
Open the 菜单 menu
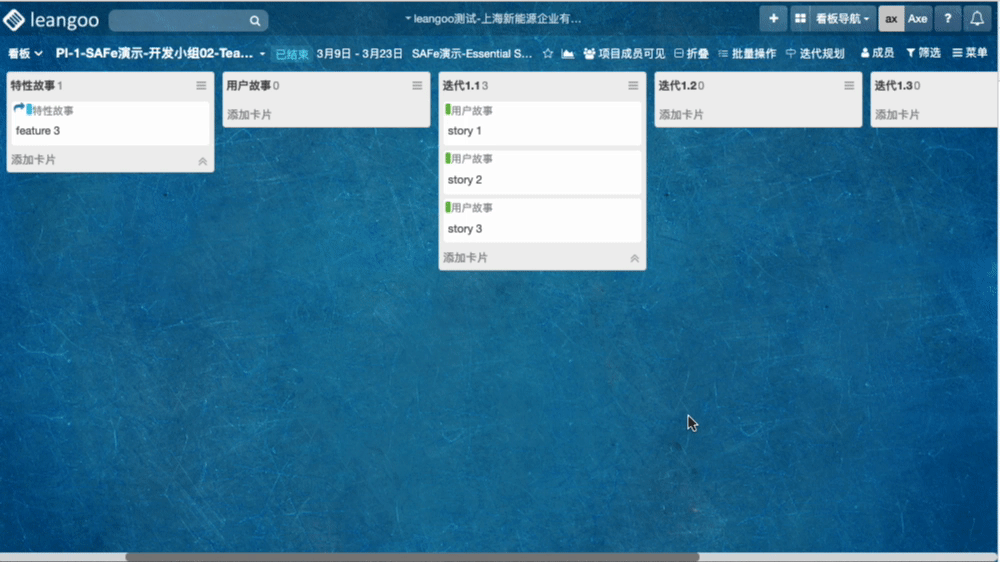point(970,54)
